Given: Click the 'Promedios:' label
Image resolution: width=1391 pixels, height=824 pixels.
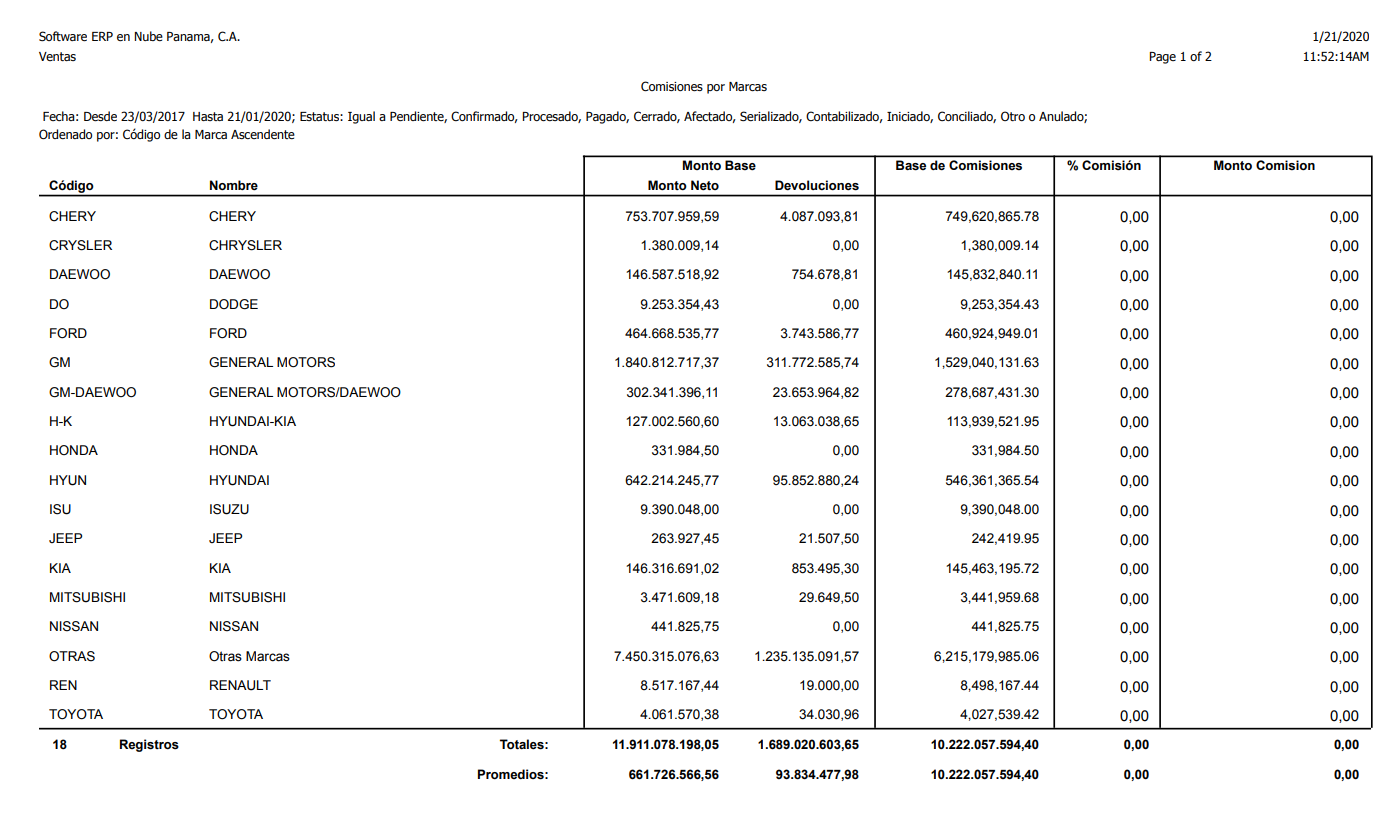Looking at the screenshot, I should tap(513, 774).
